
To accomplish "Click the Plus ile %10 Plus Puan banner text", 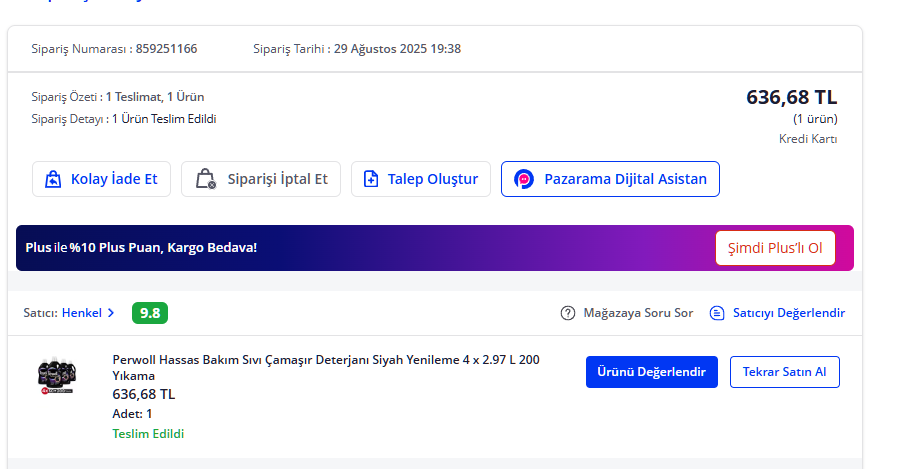I will pos(141,248).
